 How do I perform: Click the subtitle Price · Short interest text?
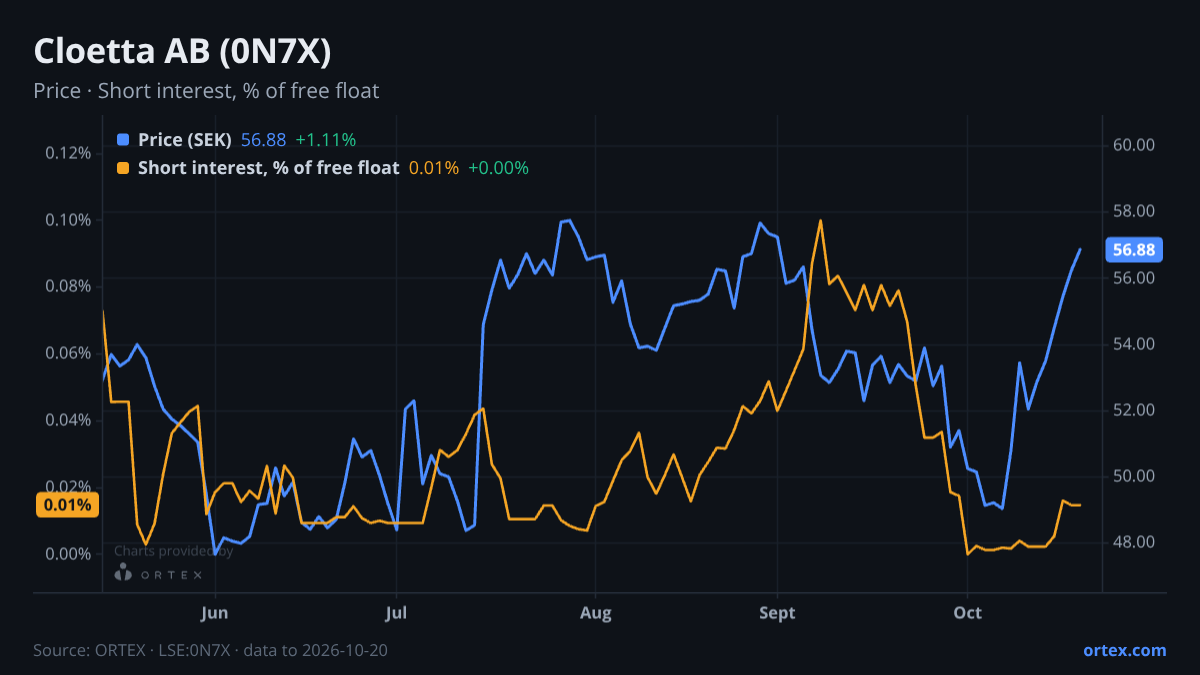[206, 91]
